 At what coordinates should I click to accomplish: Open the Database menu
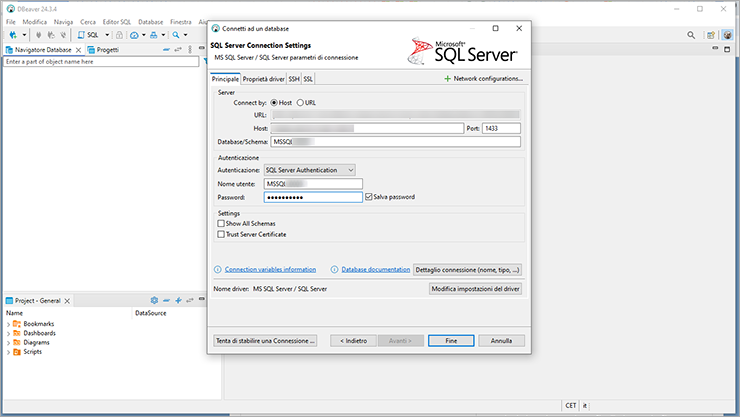point(151,22)
